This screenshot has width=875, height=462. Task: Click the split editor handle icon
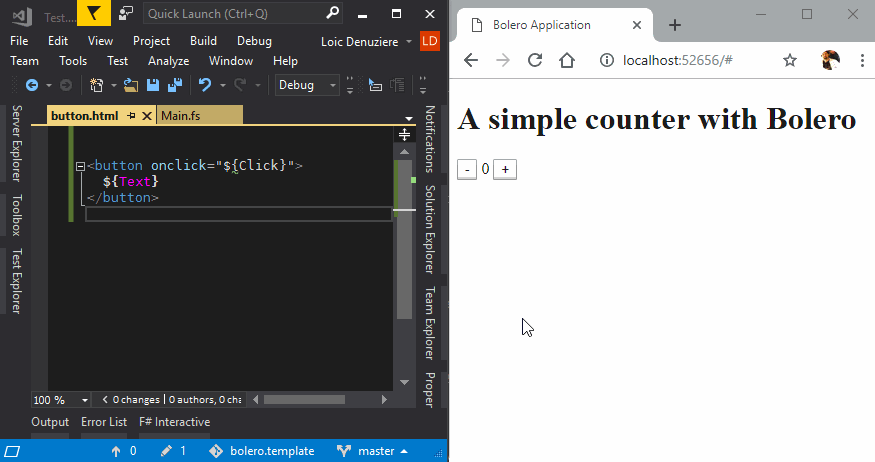tap(405, 134)
